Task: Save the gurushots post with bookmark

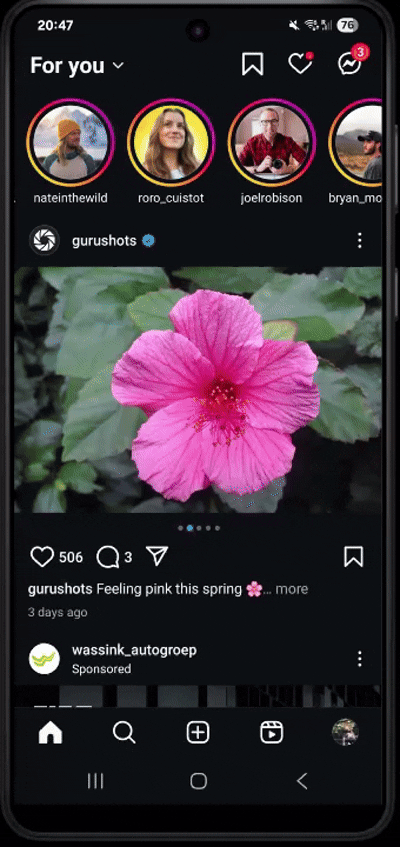Action: pos(354,557)
